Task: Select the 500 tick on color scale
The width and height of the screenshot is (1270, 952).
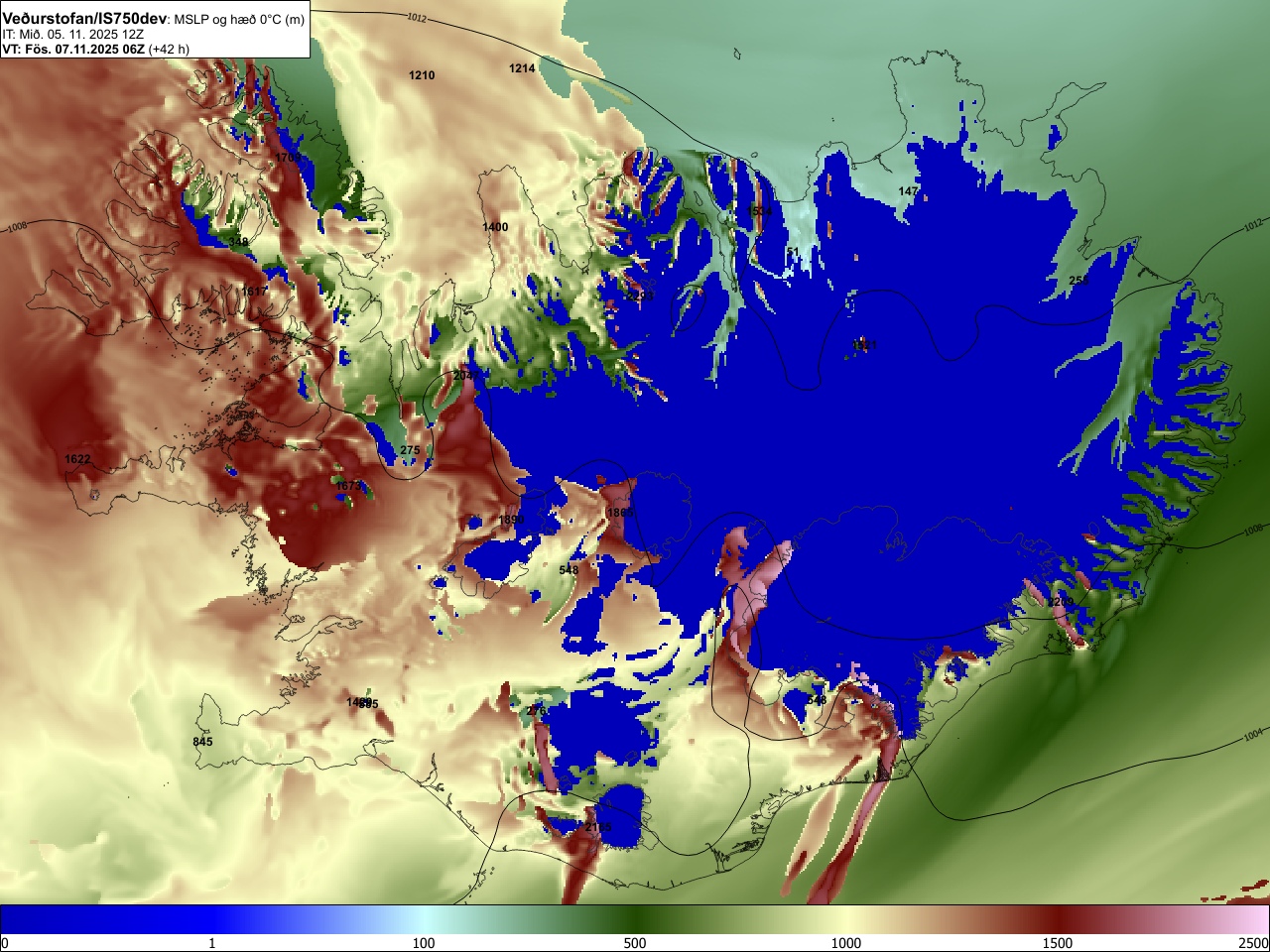Action: pyautogui.click(x=635, y=943)
